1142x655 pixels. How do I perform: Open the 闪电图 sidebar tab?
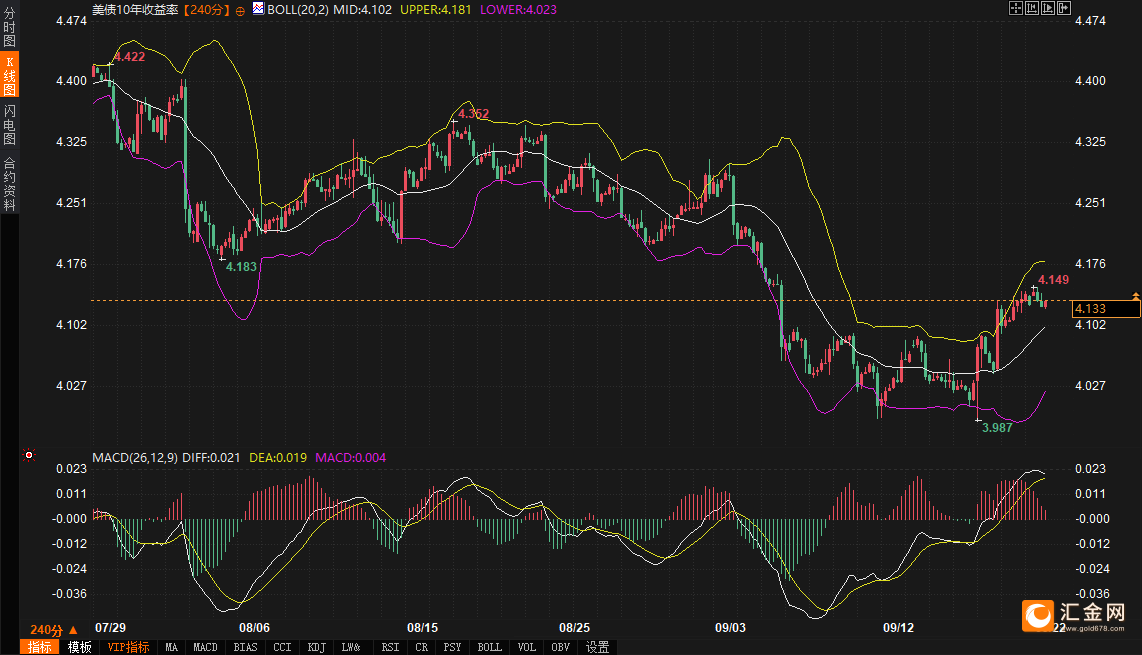pyautogui.click(x=9, y=125)
